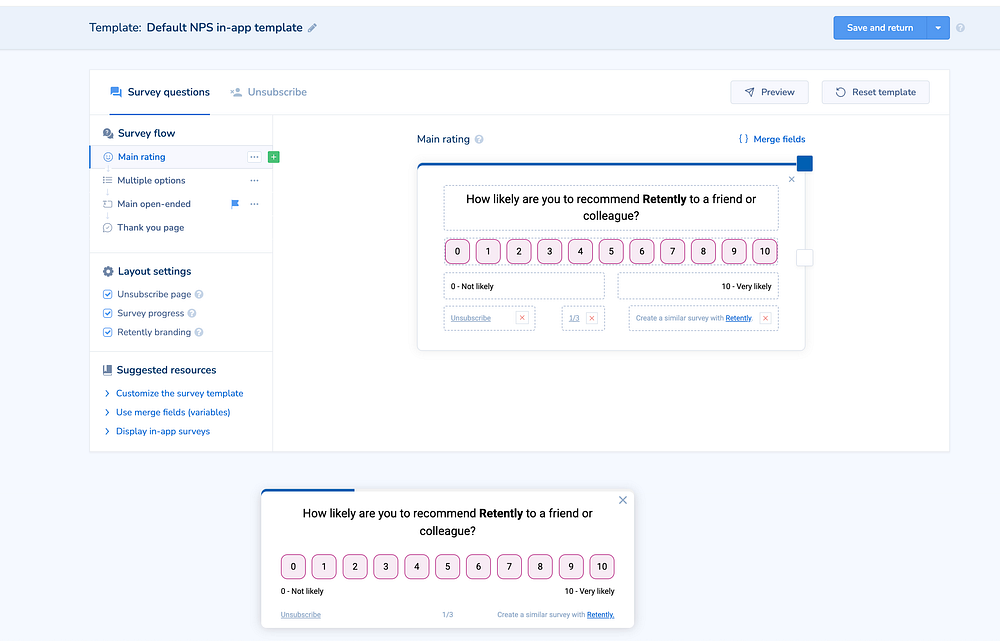This screenshot has width=1000, height=641.
Task: Select rating 3 in preview popup
Action: coord(386,566)
